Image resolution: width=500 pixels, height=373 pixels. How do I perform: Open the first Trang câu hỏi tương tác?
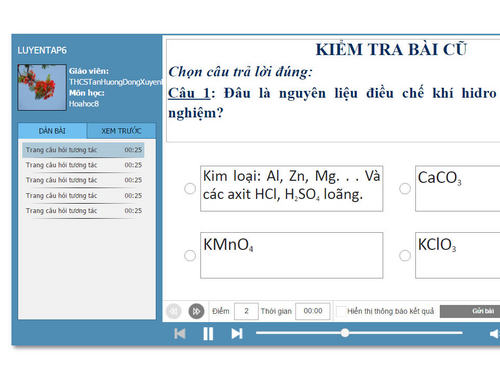pyautogui.click(x=83, y=150)
